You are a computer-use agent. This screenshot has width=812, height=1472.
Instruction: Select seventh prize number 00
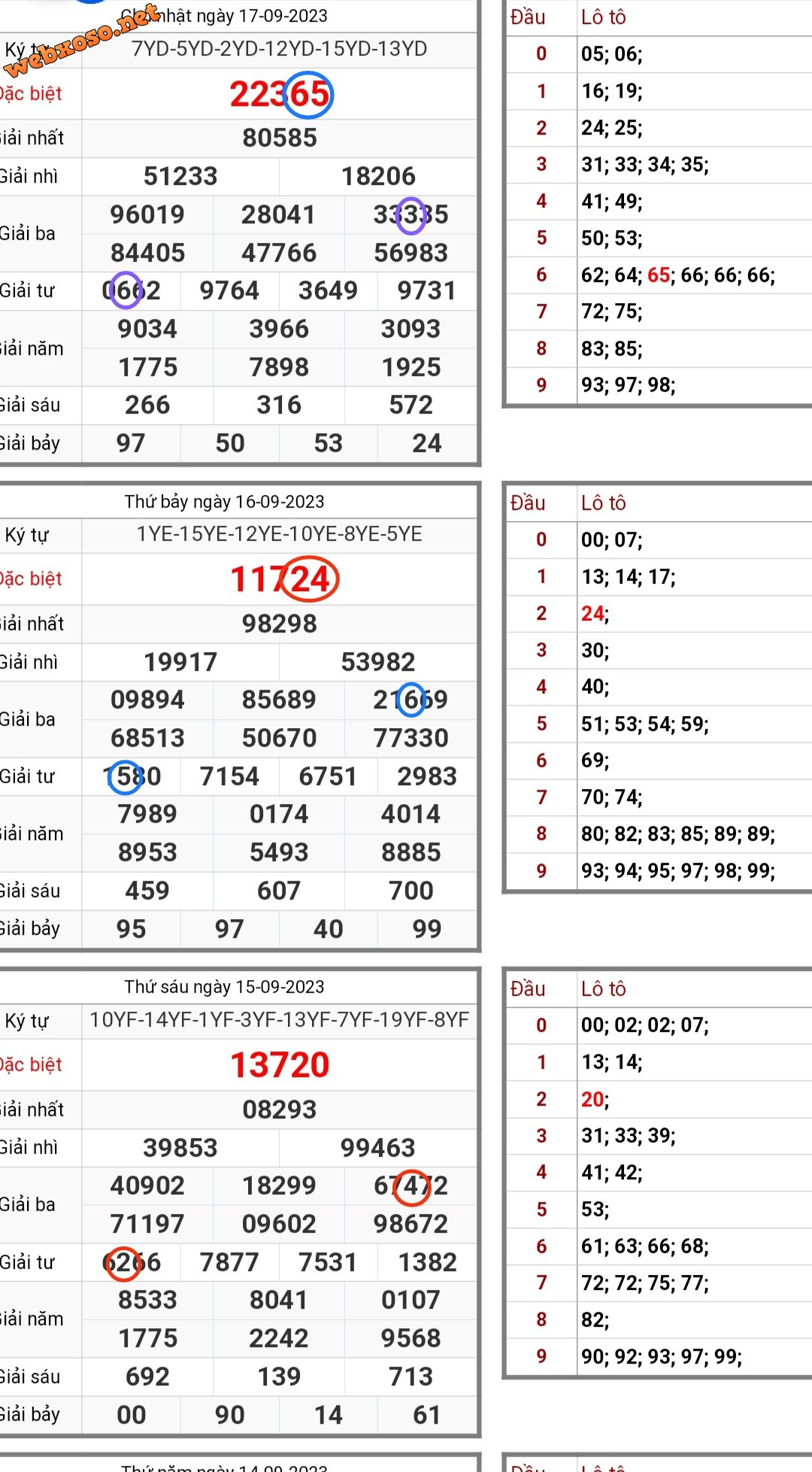pos(132,1416)
